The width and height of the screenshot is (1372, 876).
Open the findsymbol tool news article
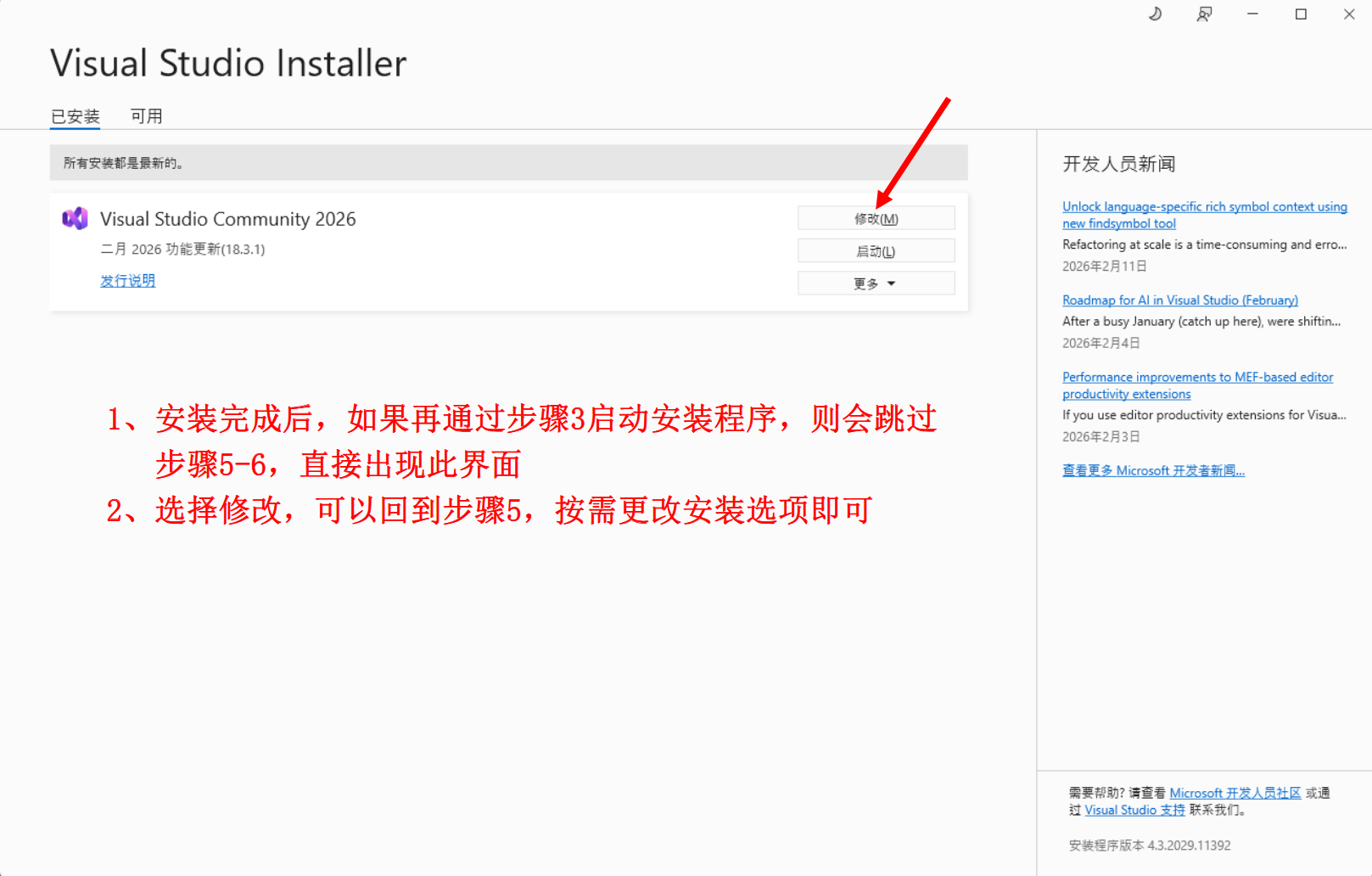coord(1204,215)
